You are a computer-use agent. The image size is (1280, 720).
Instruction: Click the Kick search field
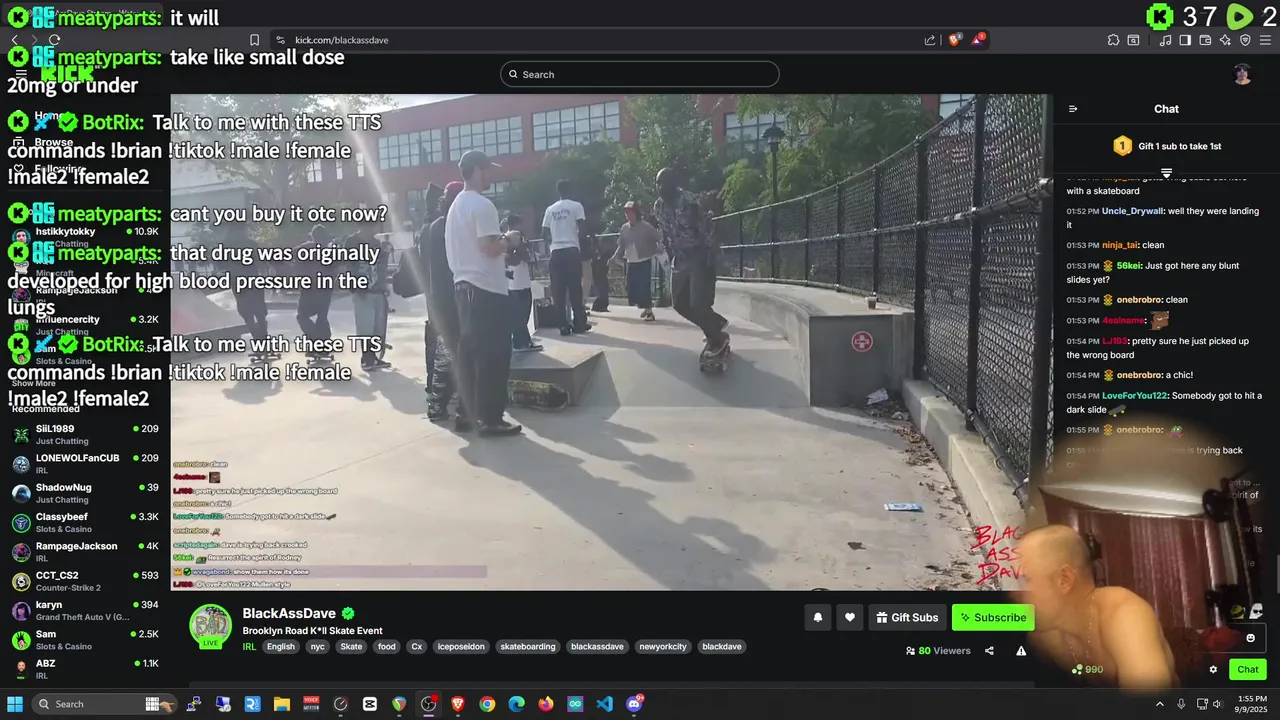click(640, 74)
